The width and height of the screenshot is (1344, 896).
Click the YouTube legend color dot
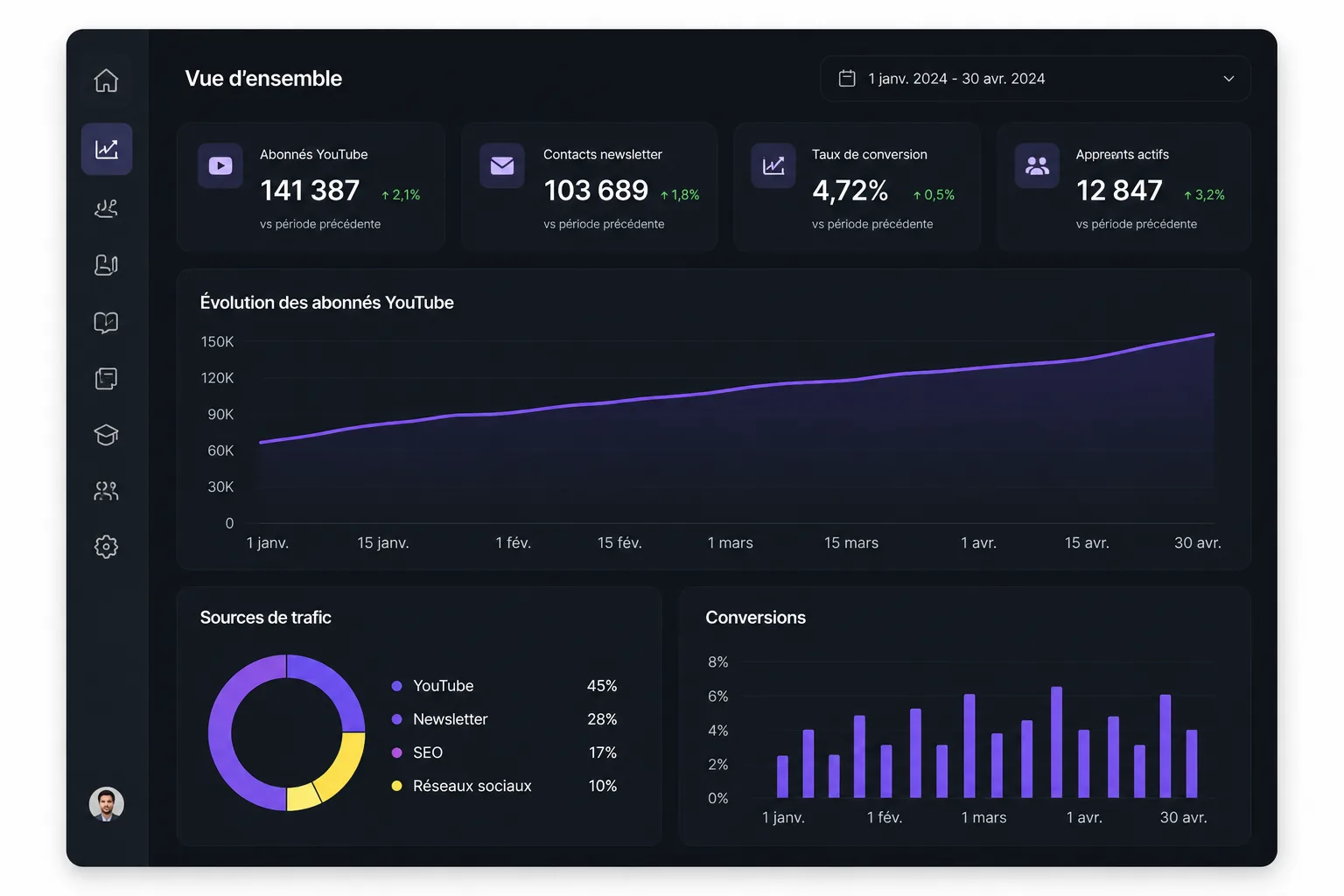pyautogui.click(x=396, y=686)
